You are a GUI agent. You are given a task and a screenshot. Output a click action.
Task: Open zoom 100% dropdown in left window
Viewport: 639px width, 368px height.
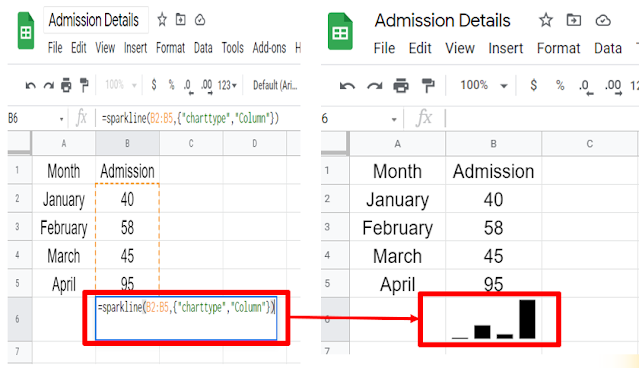(x=121, y=85)
